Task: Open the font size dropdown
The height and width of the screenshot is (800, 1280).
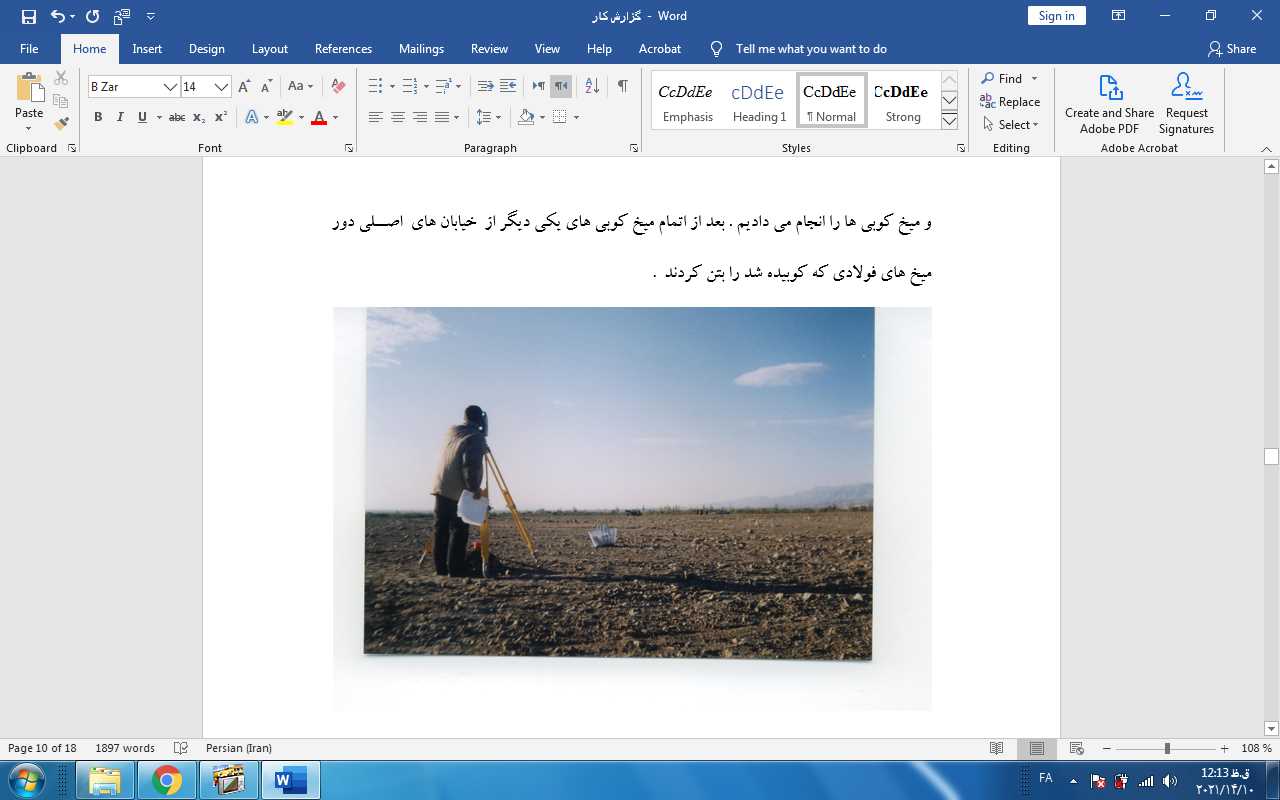Action: click(x=221, y=87)
